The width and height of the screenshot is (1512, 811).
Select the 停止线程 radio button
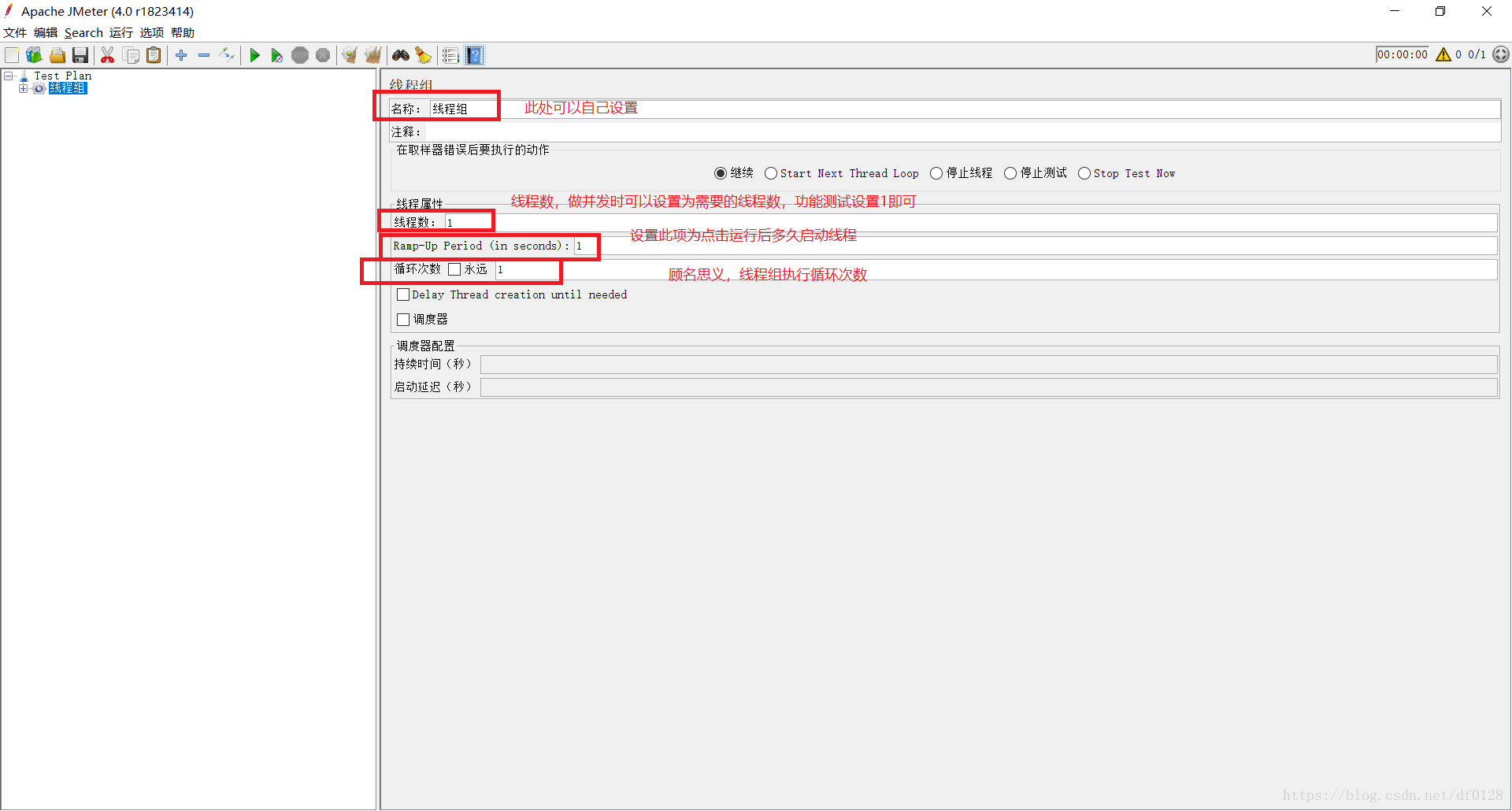[x=936, y=173]
